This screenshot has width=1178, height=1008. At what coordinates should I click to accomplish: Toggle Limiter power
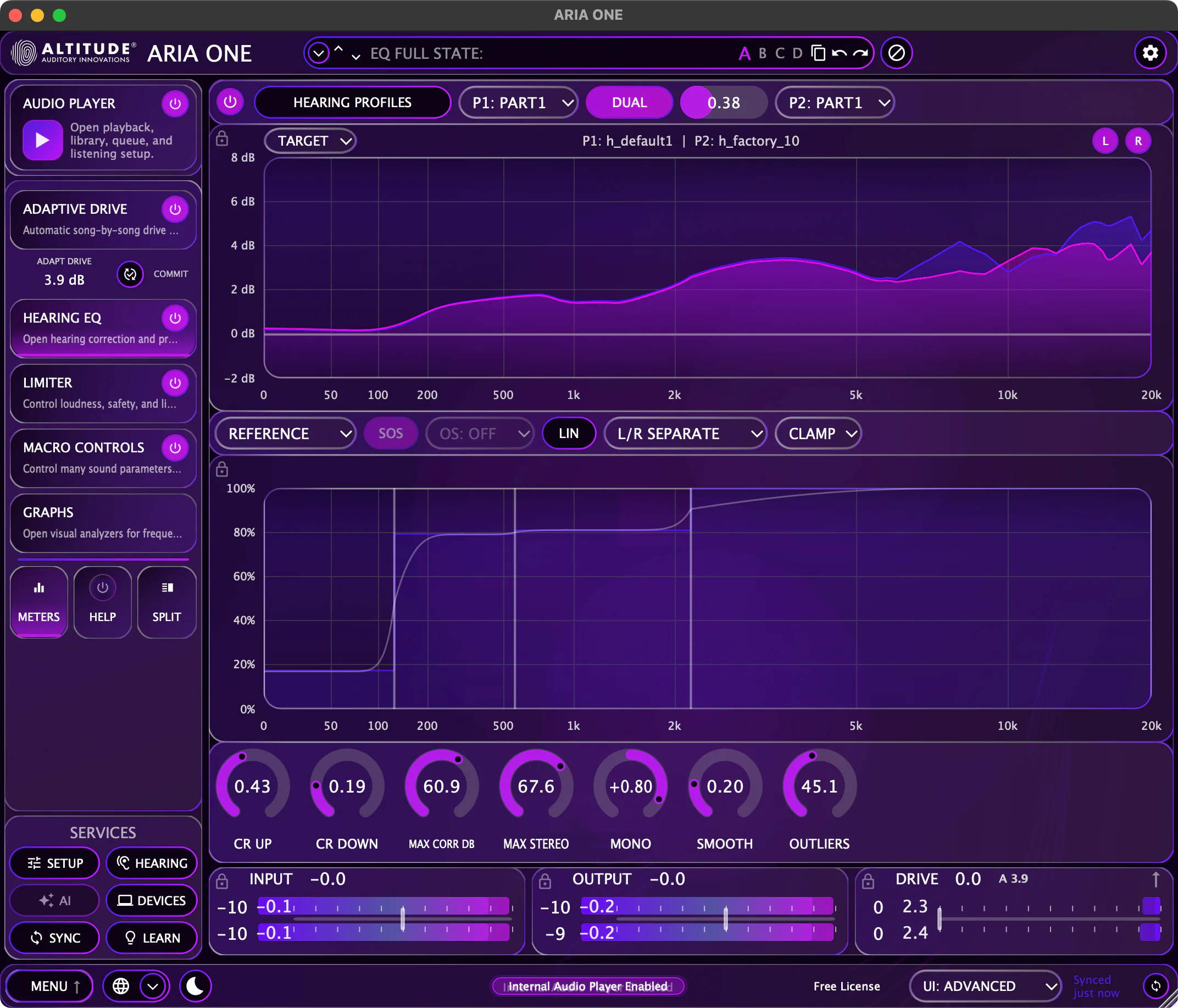click(x=175, y=383)
